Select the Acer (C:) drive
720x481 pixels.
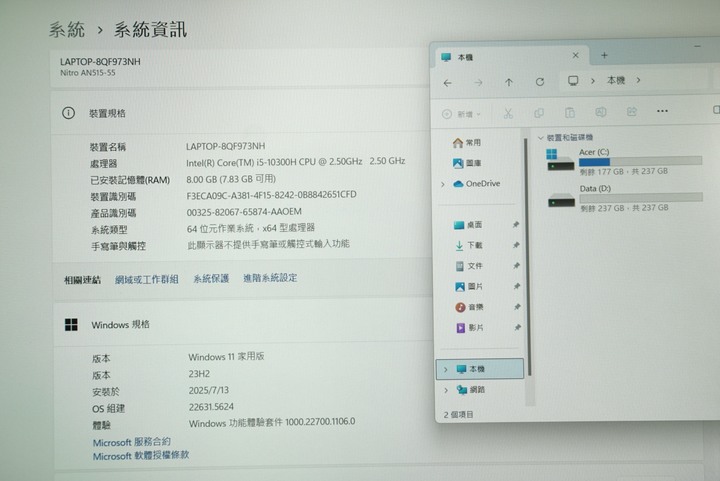623,162
